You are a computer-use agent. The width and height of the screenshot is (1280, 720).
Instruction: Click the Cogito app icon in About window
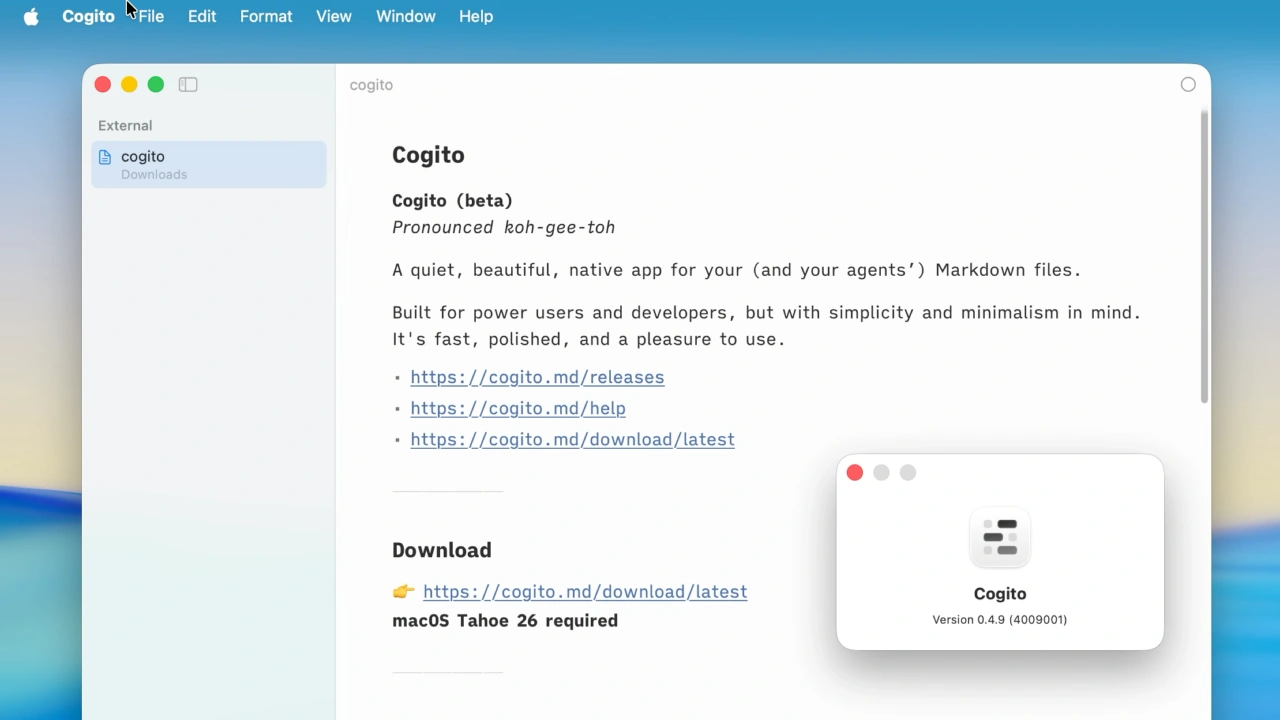coord(1000,537)
